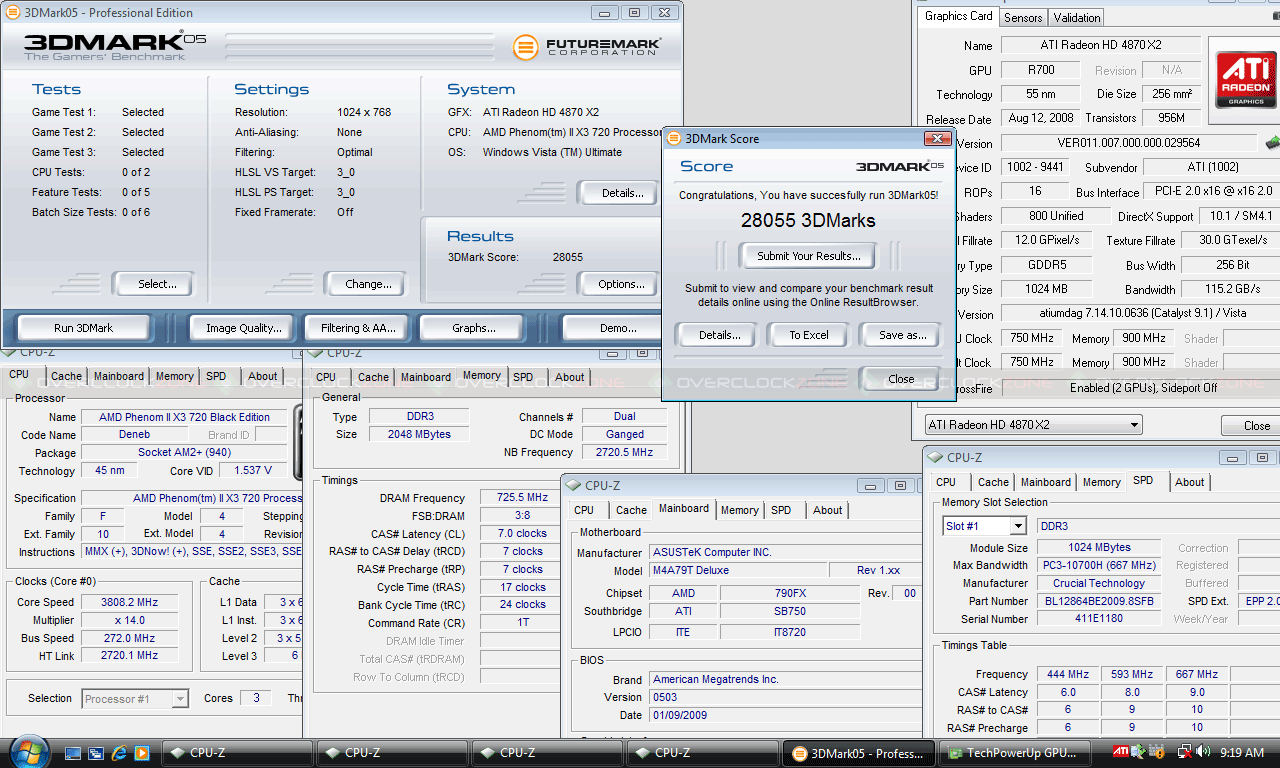The height and width of the screenshot is (768, 1280).
Task: Switch to the Validation tab in GPU-Z
Action: (1077, 17)
